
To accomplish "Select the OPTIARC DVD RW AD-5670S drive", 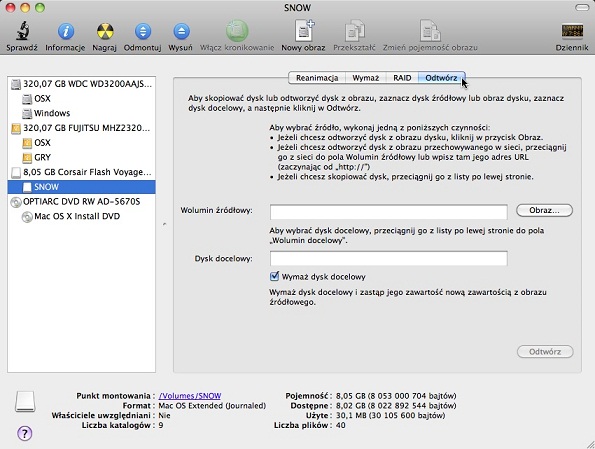I will 81,202.
